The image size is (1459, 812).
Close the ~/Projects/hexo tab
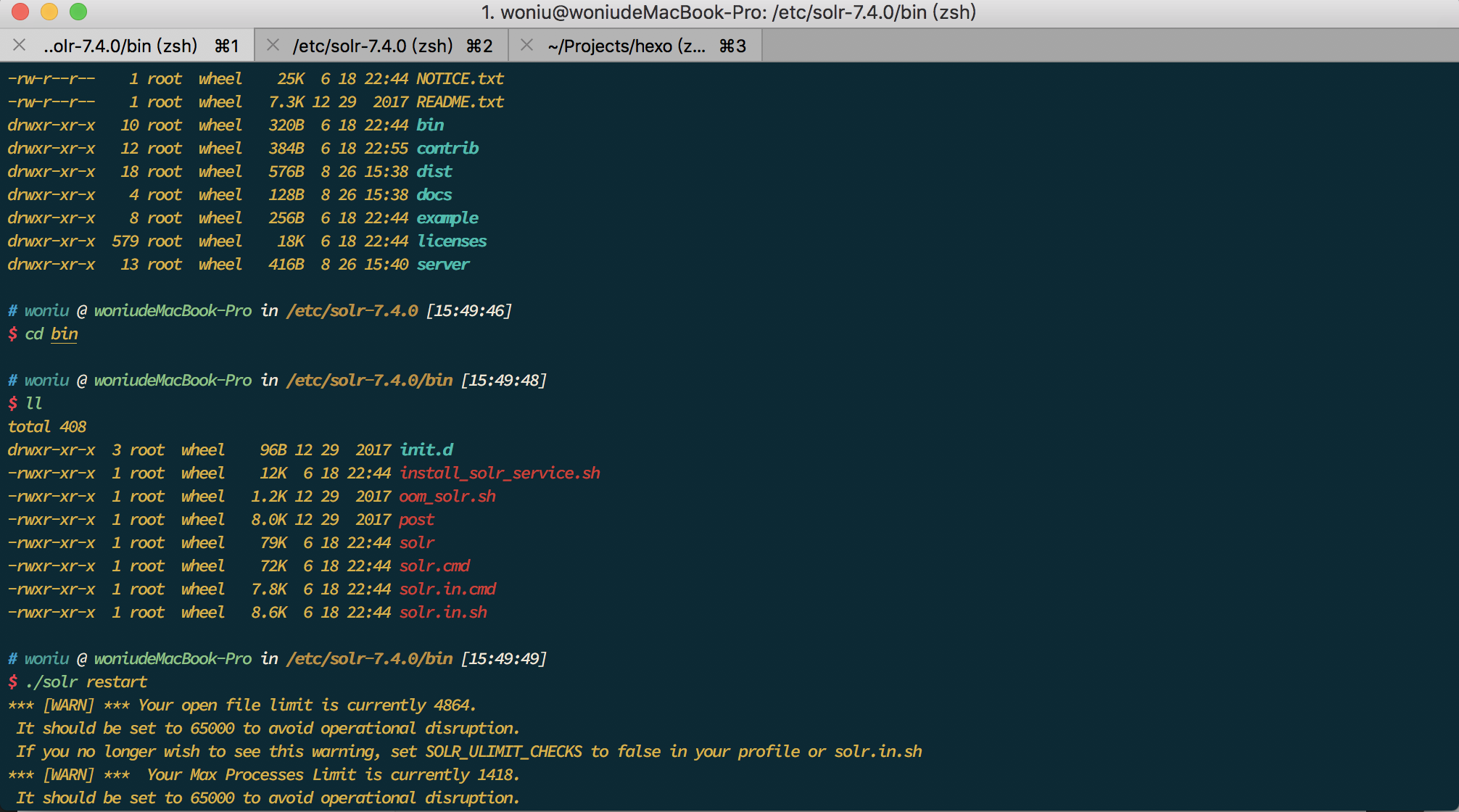527,46
